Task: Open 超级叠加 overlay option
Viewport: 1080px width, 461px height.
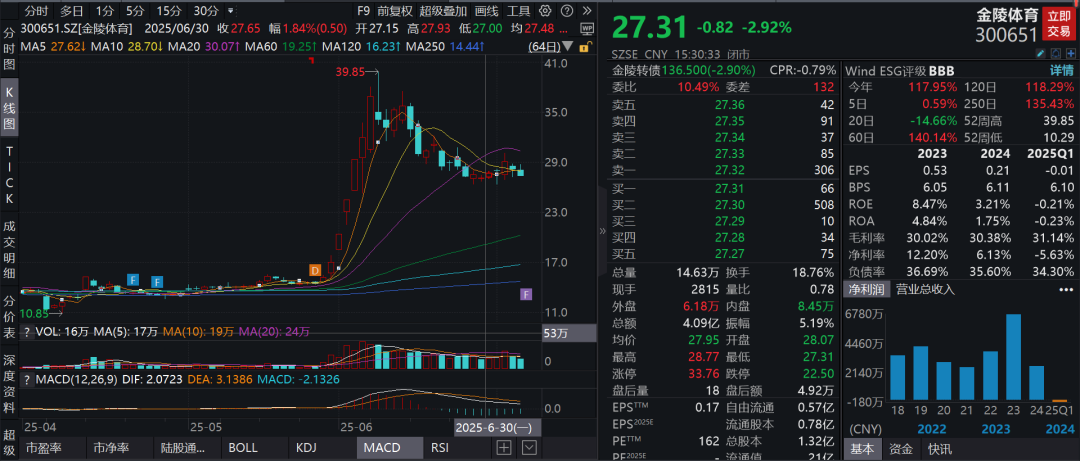Action: 443,11
